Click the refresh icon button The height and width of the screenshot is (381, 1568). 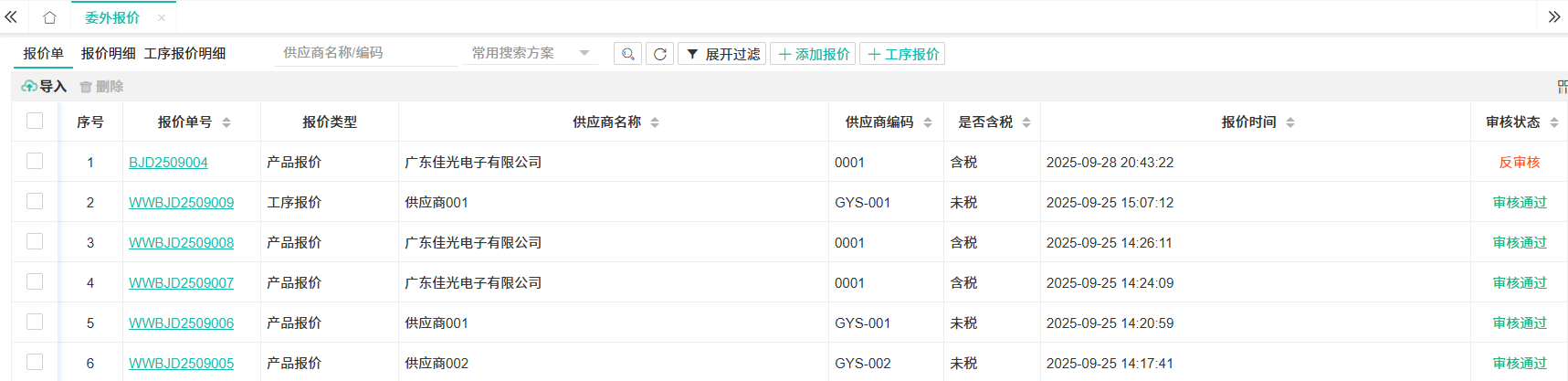tap(659, 54)
